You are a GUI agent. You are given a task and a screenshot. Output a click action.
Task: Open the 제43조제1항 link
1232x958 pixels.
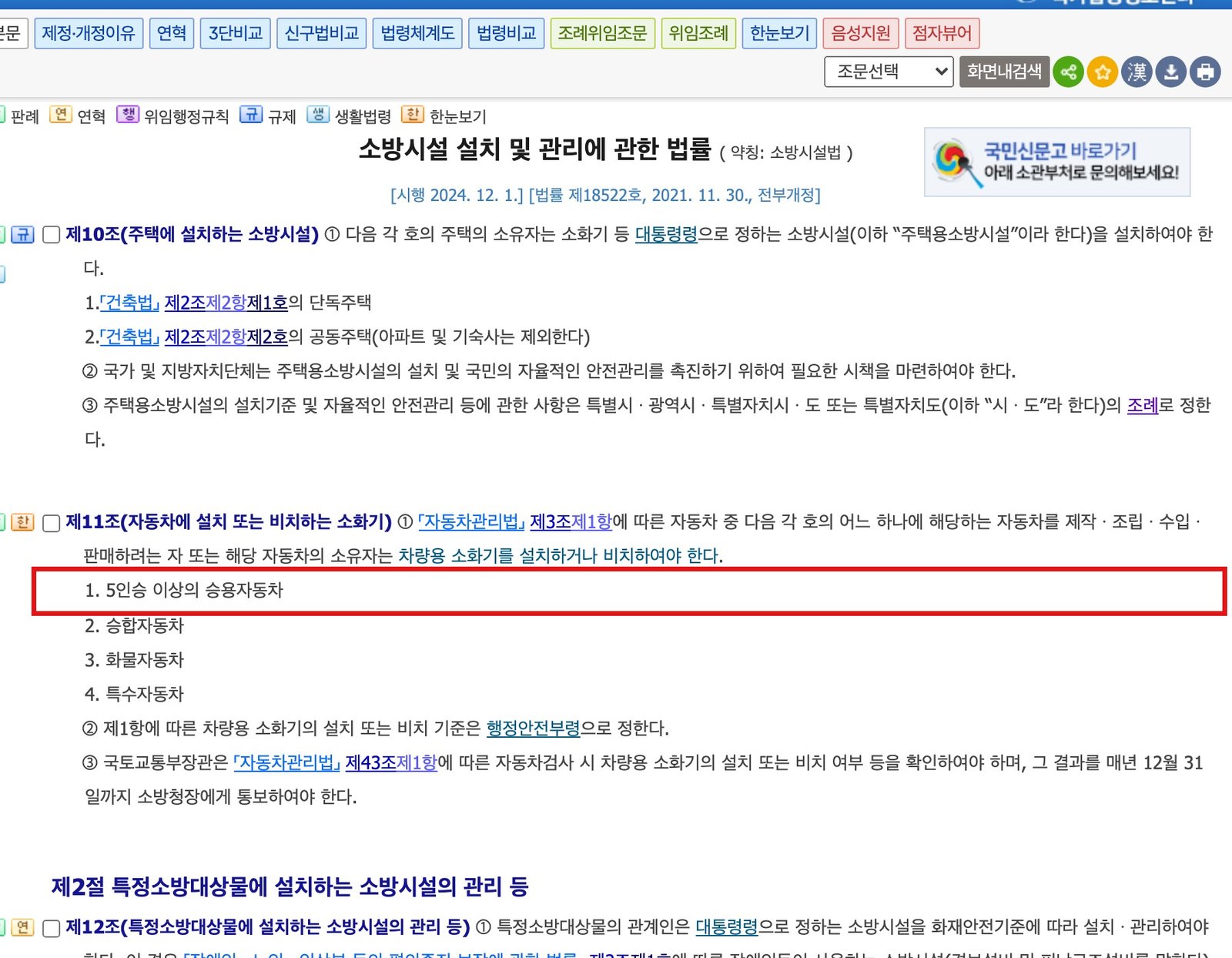pos(391,762)
